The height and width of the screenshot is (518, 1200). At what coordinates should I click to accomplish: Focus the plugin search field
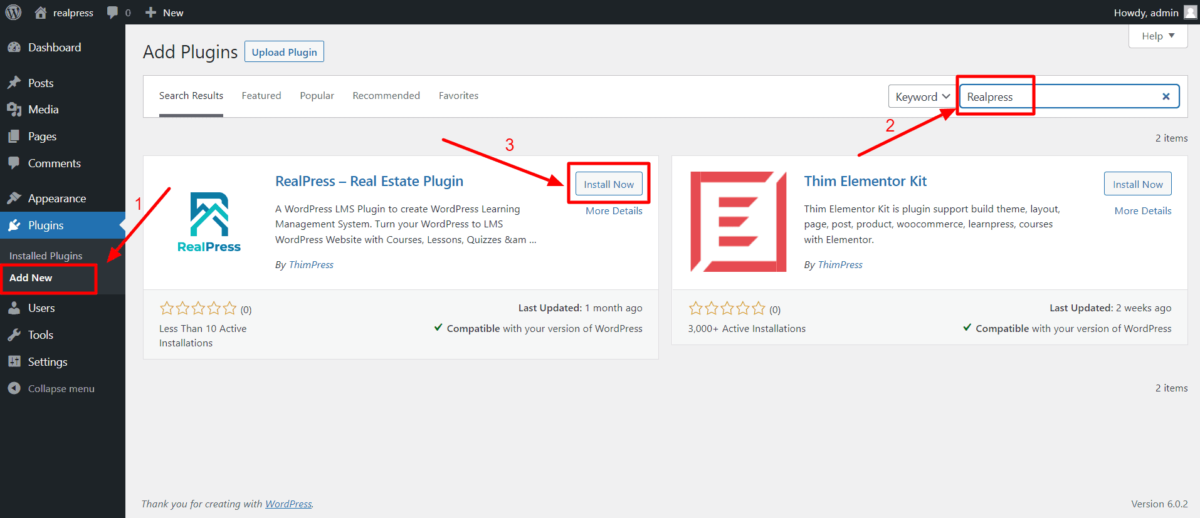point(1070,97)
